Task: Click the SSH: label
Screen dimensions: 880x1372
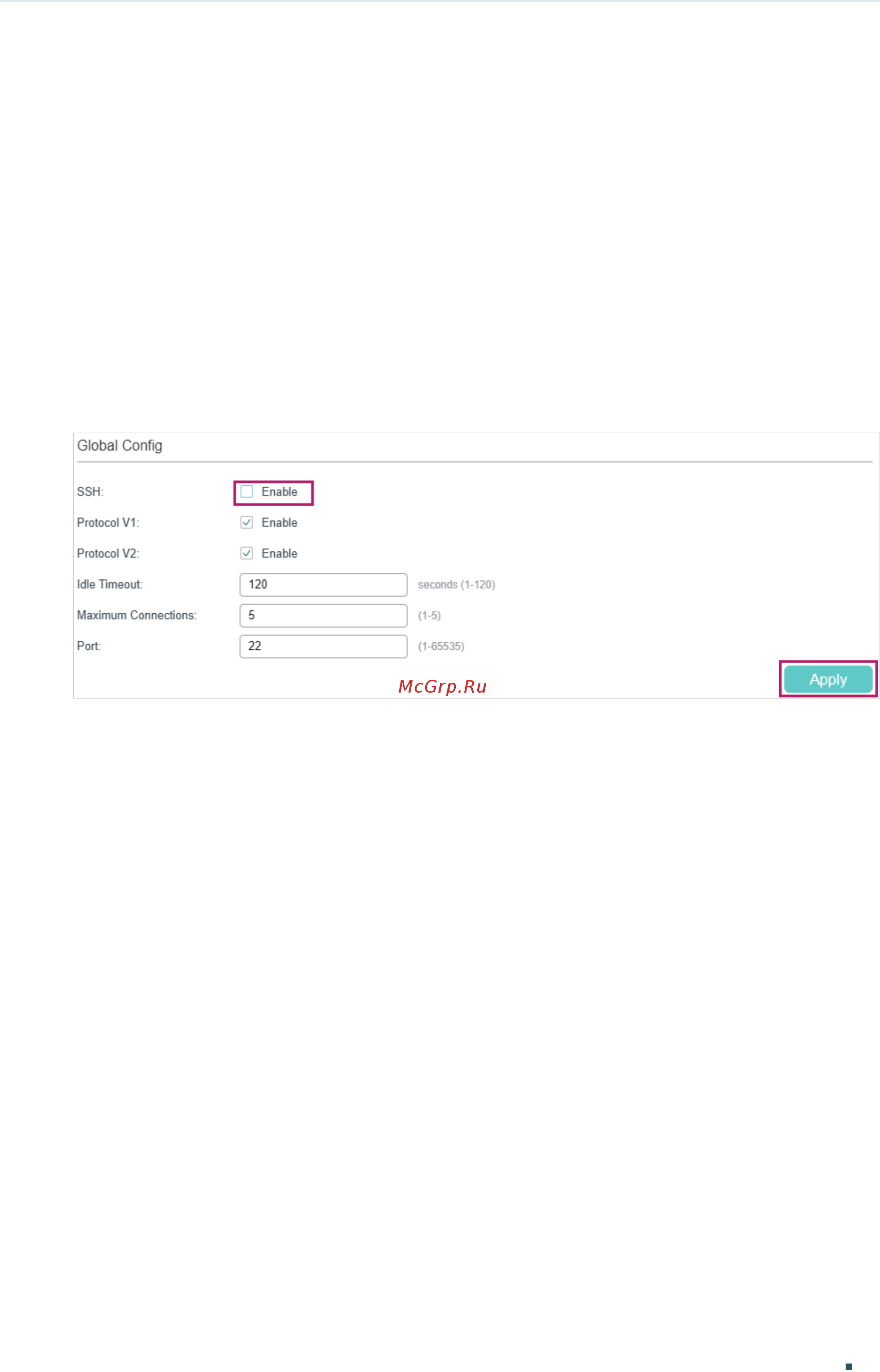Action: click(90, 492)
